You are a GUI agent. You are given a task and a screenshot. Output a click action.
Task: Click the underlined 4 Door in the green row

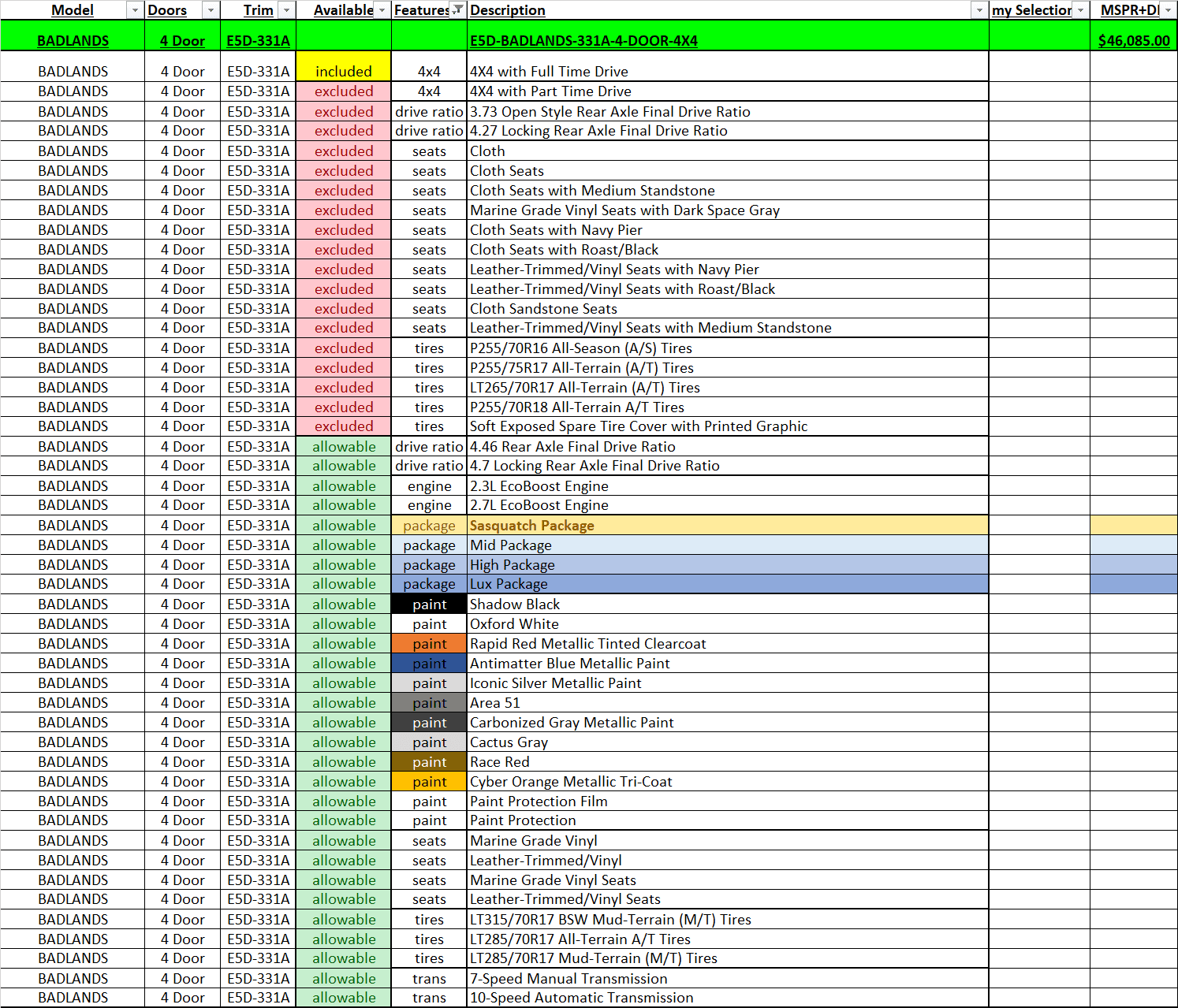tap(182, 41)
